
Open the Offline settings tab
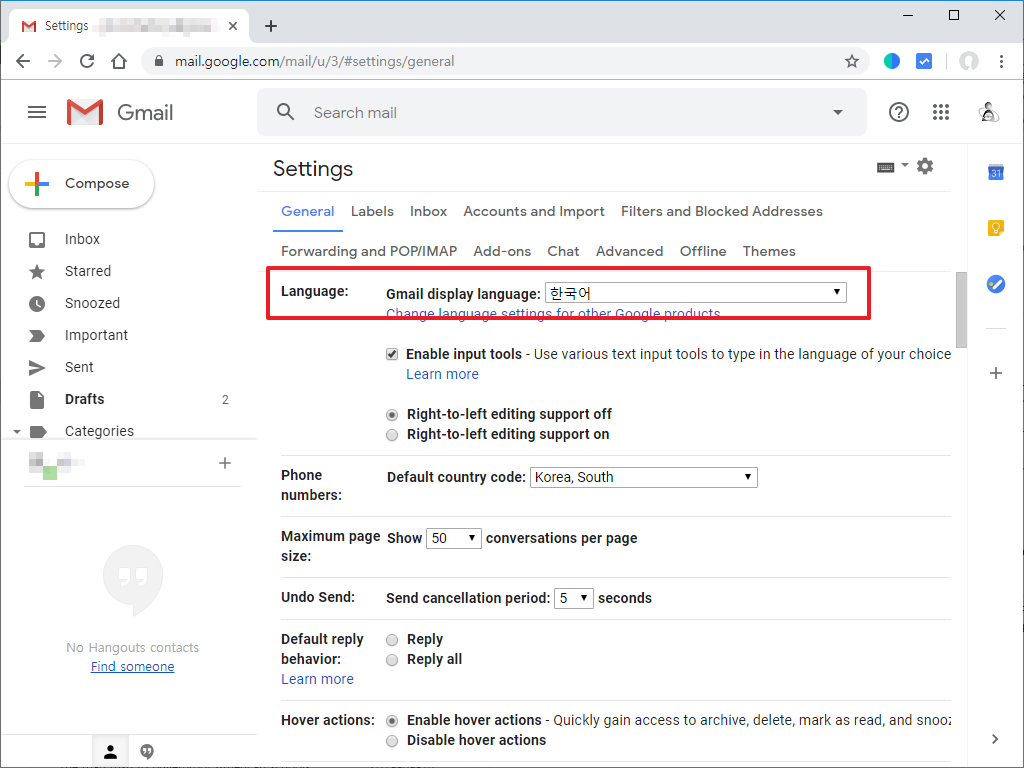click(x=703, y=251)
